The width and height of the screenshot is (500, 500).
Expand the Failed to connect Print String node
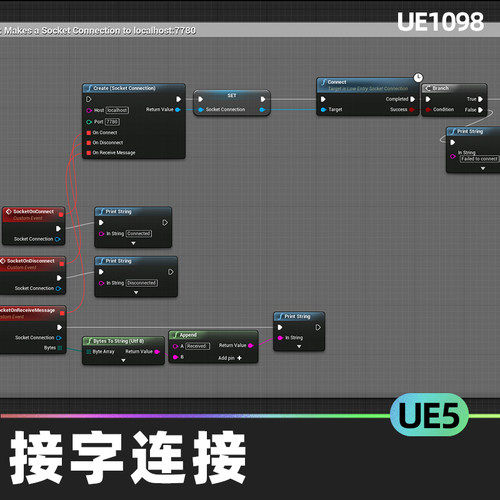pyautogui.click(x=483, y=169)
